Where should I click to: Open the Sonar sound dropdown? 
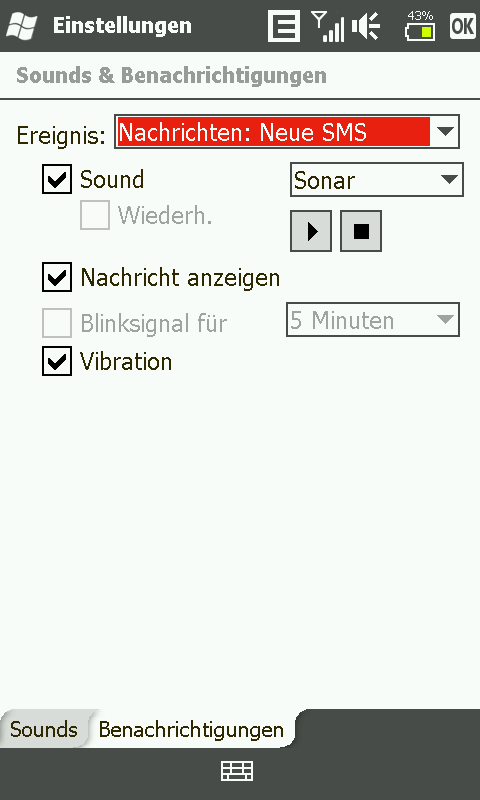coord(377,180)
